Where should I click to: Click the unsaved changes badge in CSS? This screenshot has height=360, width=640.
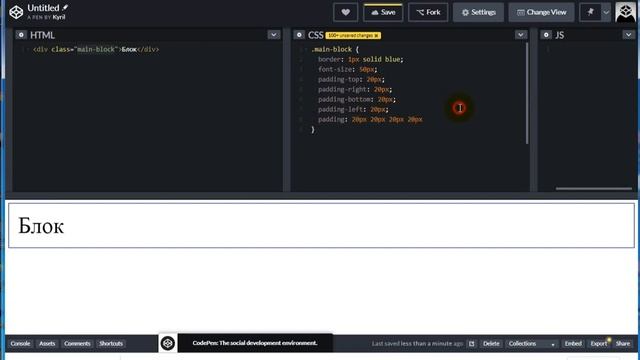point(353,36)
